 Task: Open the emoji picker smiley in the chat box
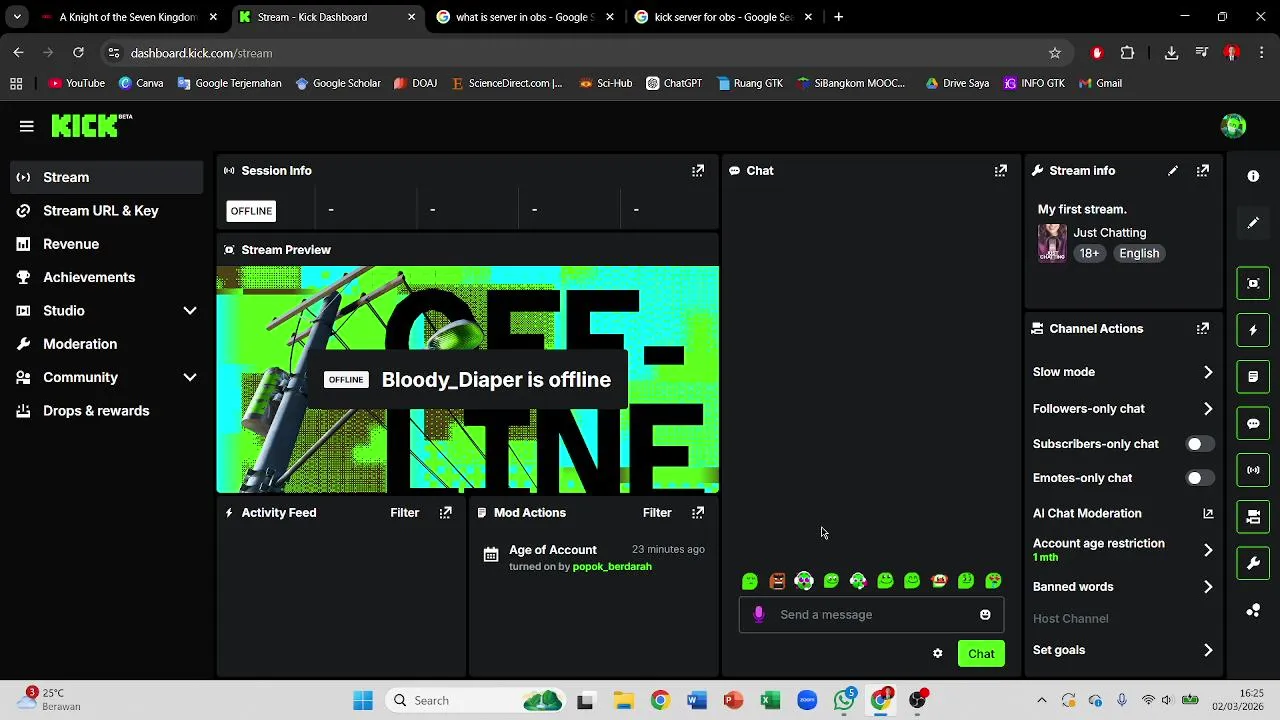[985, 615]
